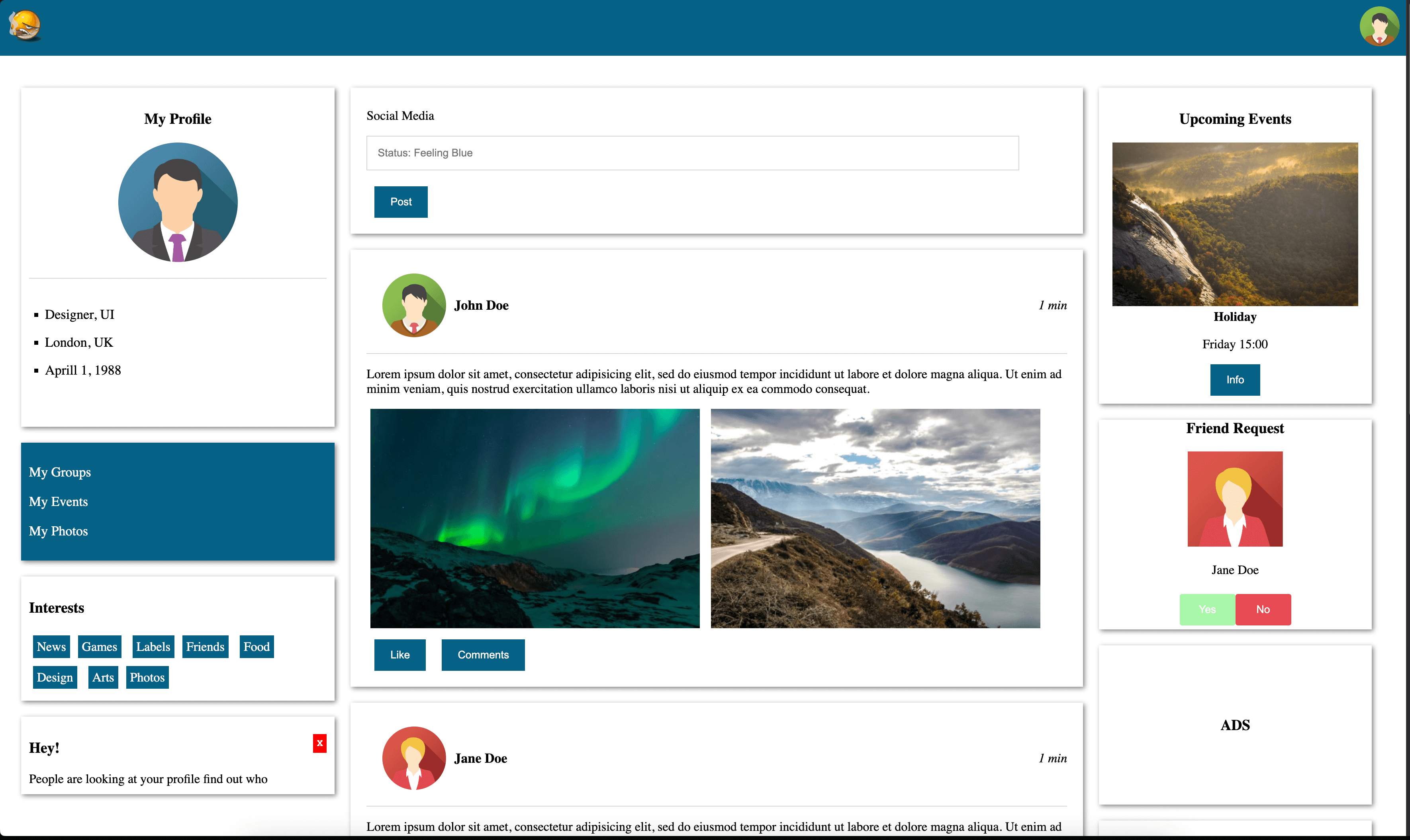The width and height of the screenshot is (1410, 840).
Task: Click the ADS panel heading
Action: (x=1235, y=726)
